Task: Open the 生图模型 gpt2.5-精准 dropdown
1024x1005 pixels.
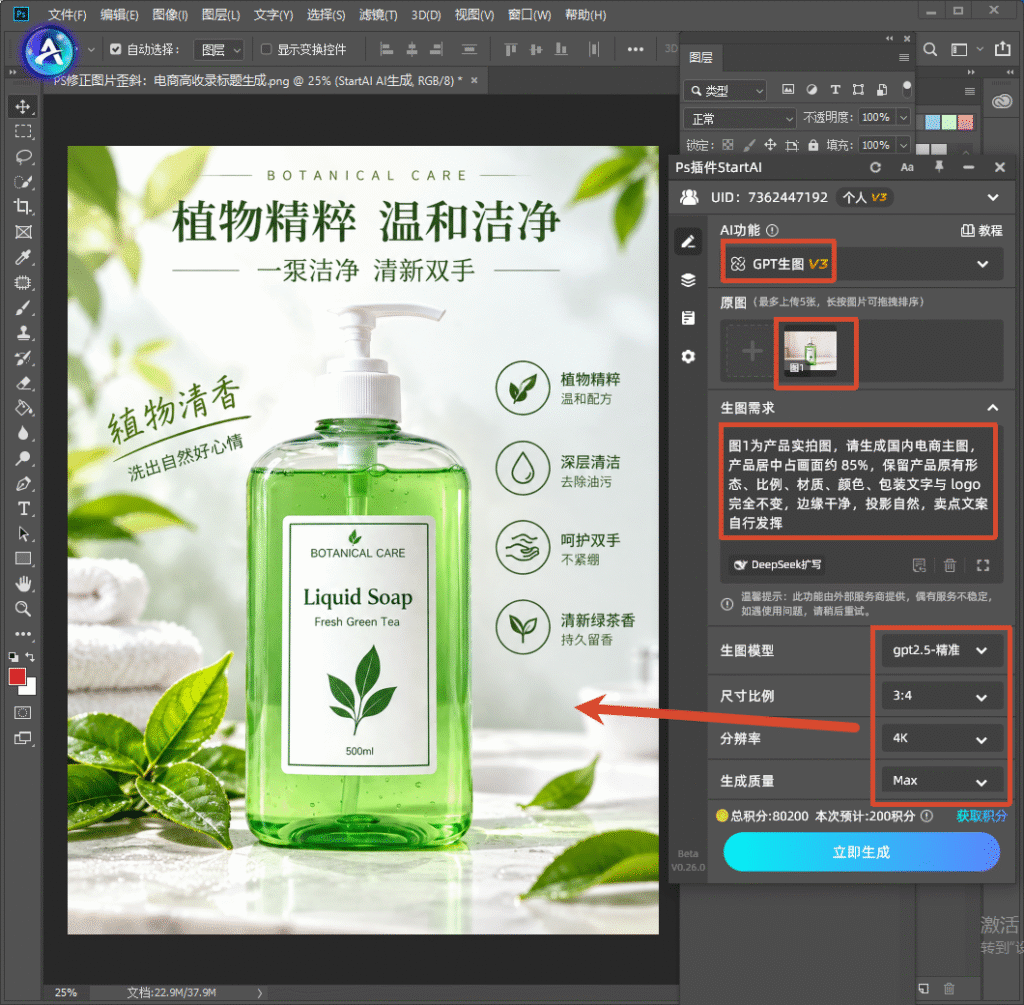Action: tap(941, 650)
